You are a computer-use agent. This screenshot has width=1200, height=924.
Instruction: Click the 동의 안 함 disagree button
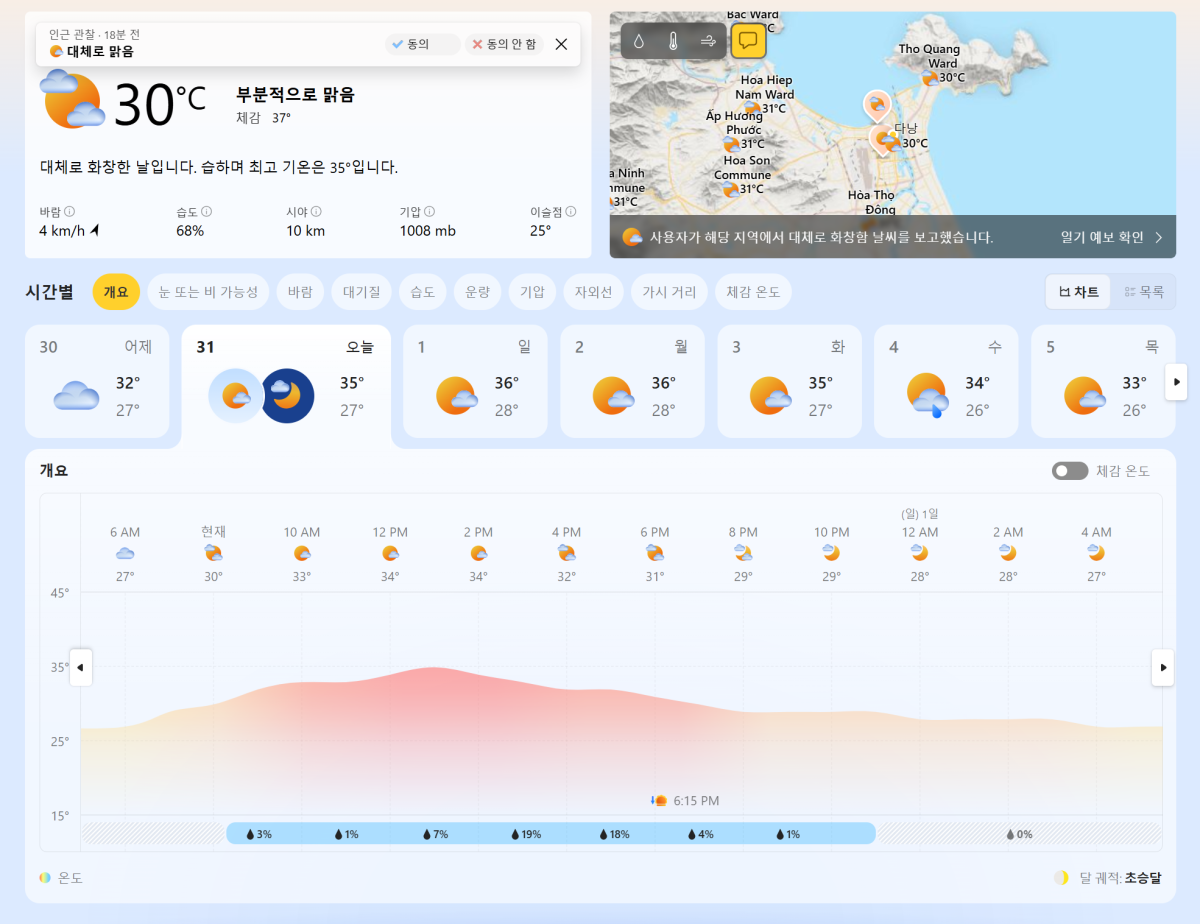click(x=504, y=44)
